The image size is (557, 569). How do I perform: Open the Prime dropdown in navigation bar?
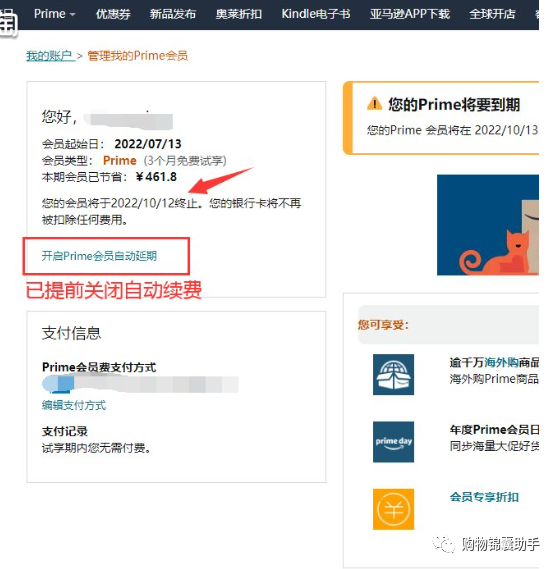[54, 14]
